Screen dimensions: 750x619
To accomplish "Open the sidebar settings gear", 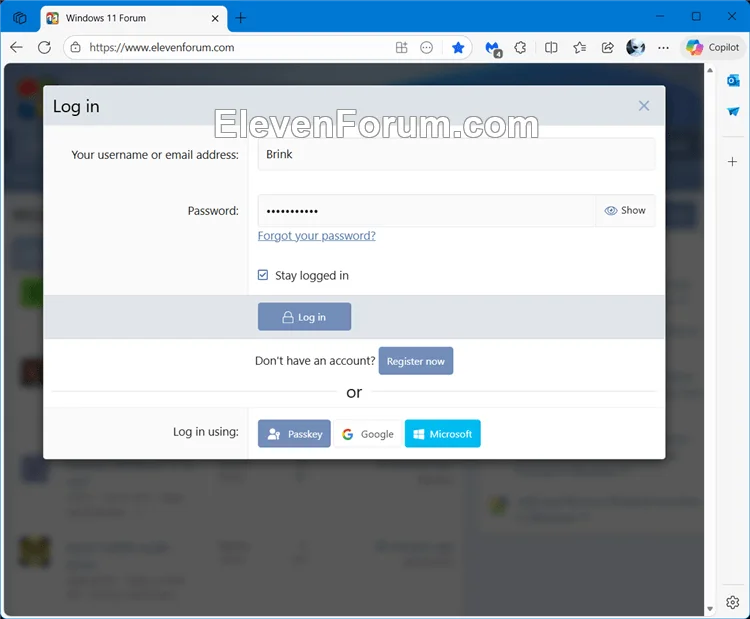I will click(732, 602).
